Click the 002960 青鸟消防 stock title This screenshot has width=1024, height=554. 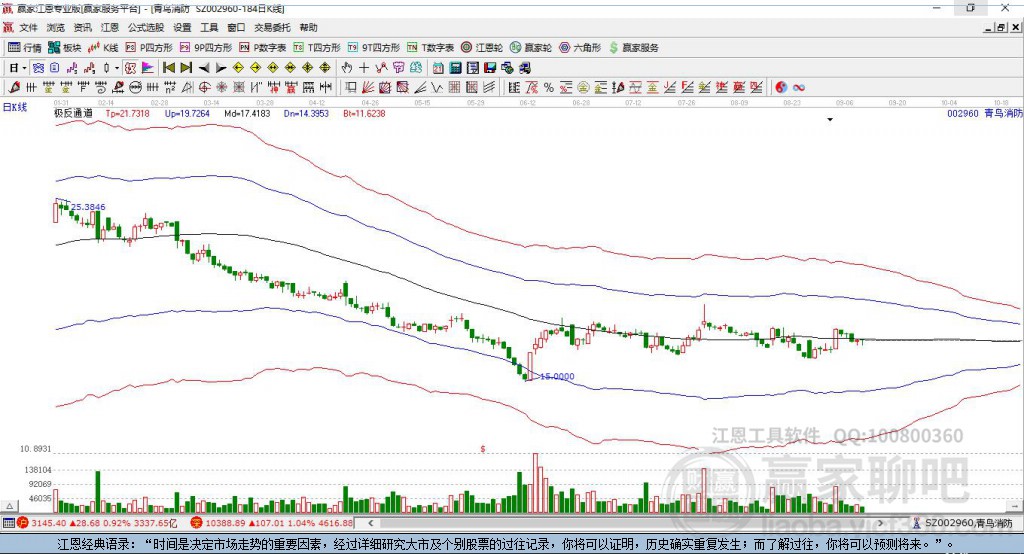984,113
